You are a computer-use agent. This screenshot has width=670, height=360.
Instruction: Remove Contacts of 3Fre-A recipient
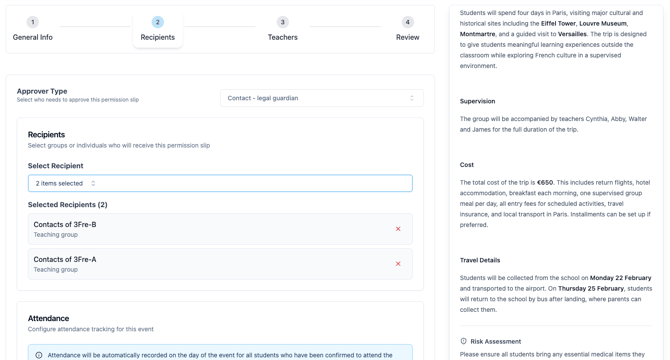pos(398,264)
